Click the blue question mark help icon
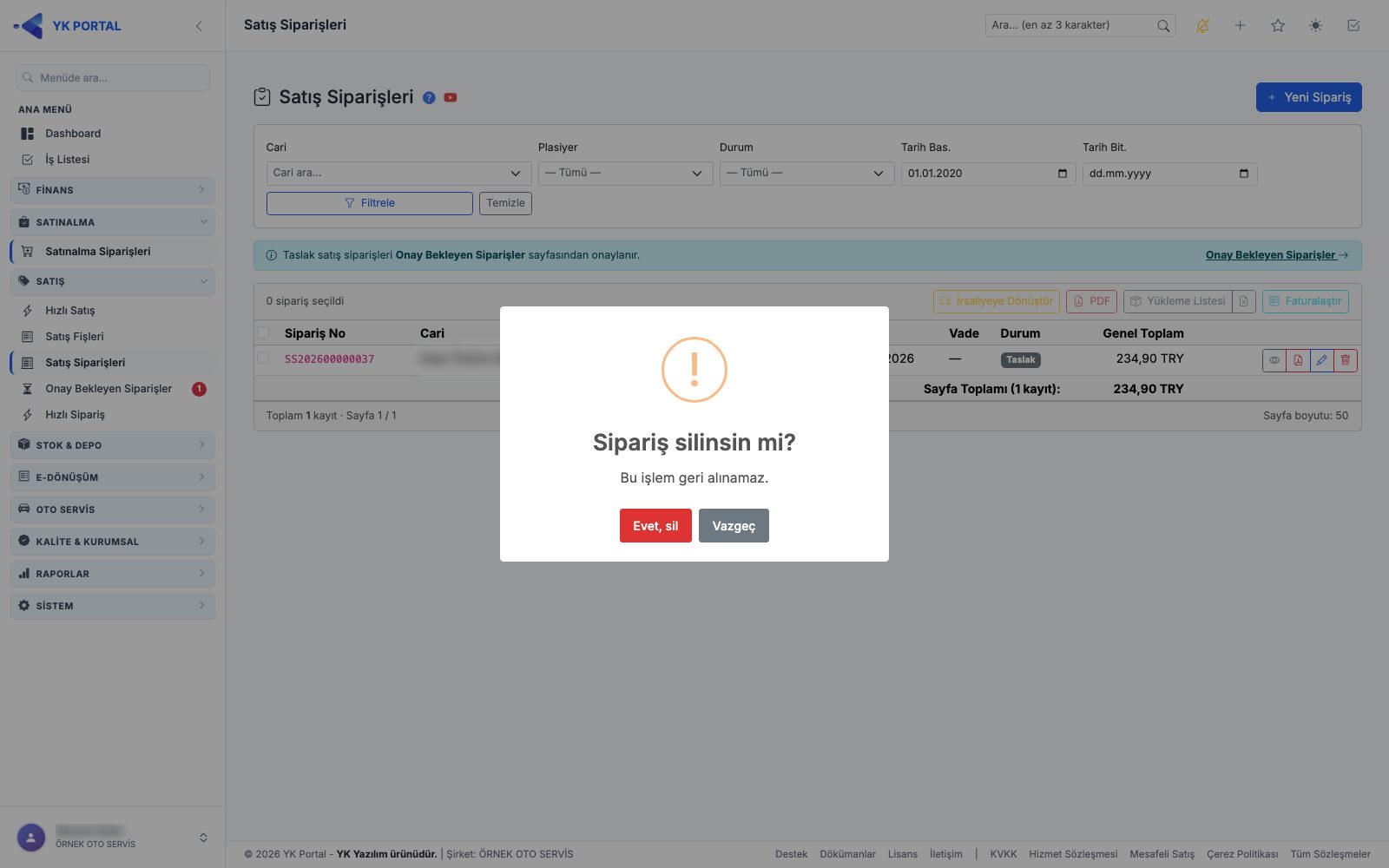 tap(429, 97)
